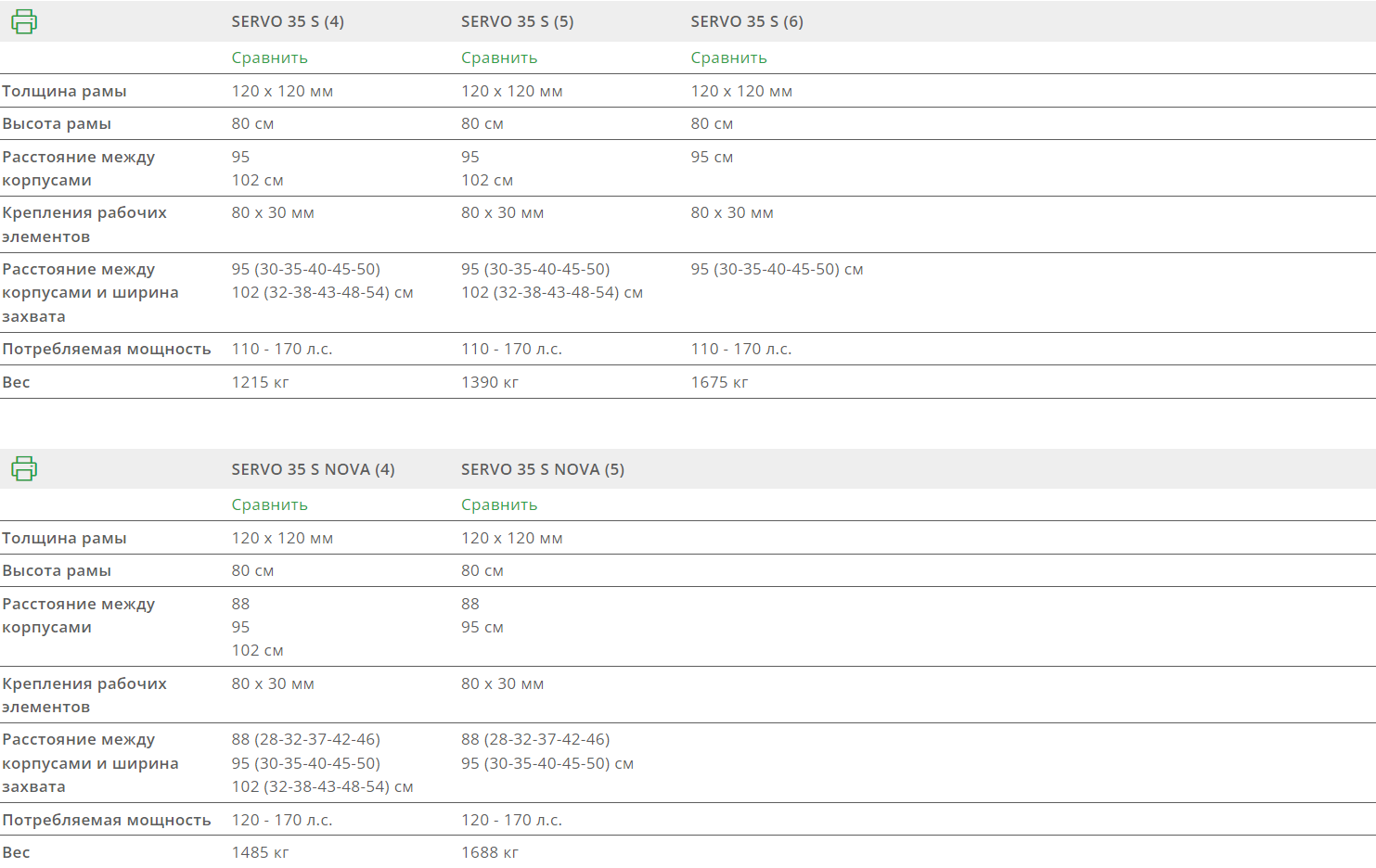Compare the SERVO 35 S NOVA (4) model

coord(269,504)
